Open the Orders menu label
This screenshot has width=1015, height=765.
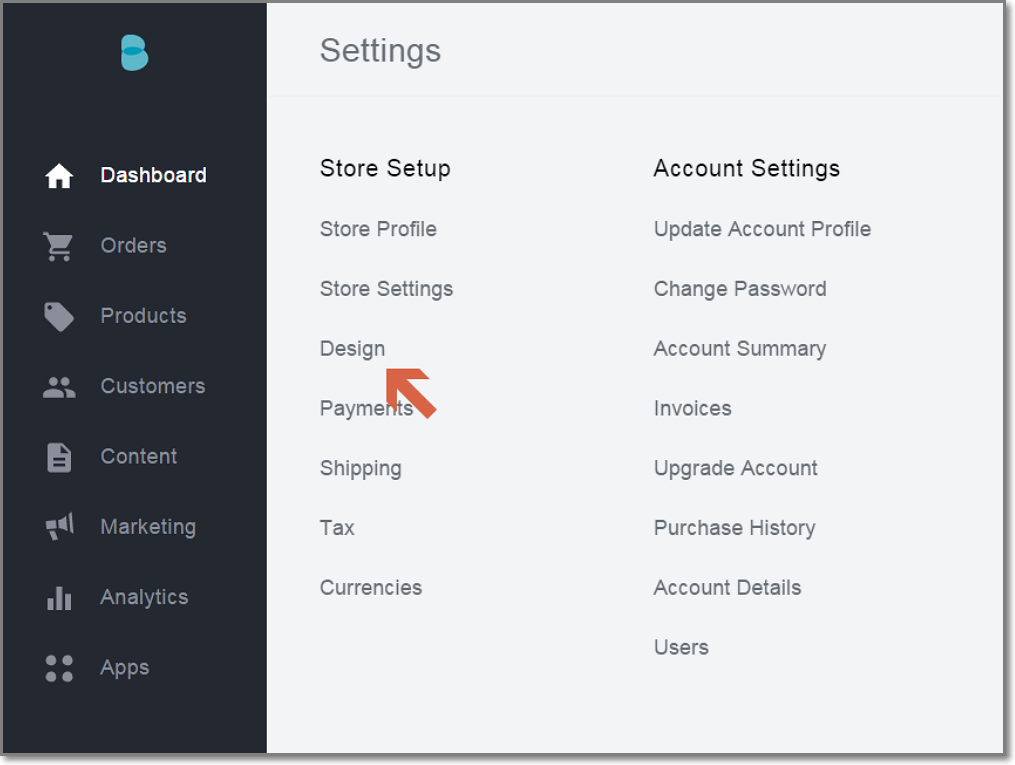click(x=133, y=246)
